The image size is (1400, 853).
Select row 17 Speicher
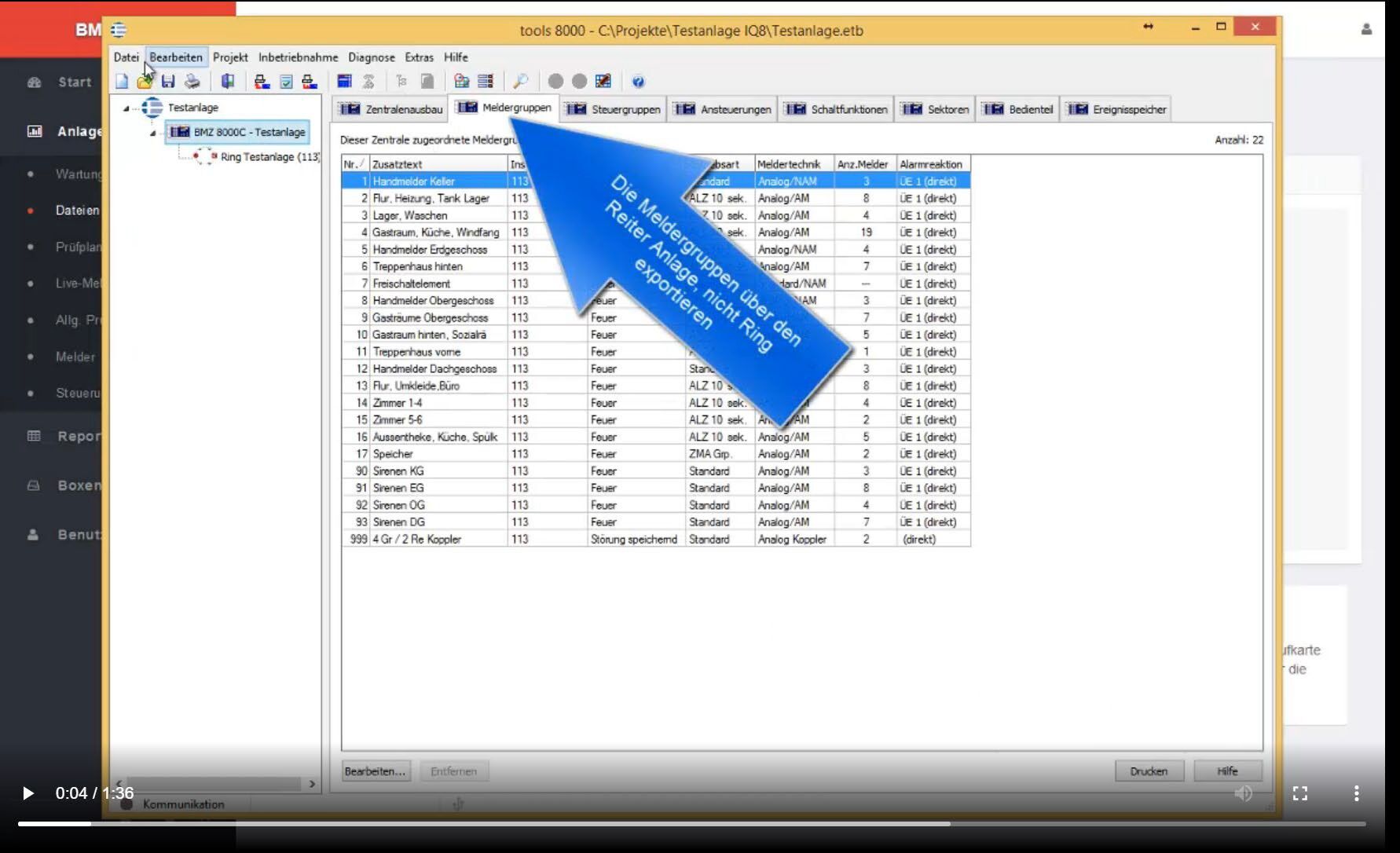click(656, 454)
